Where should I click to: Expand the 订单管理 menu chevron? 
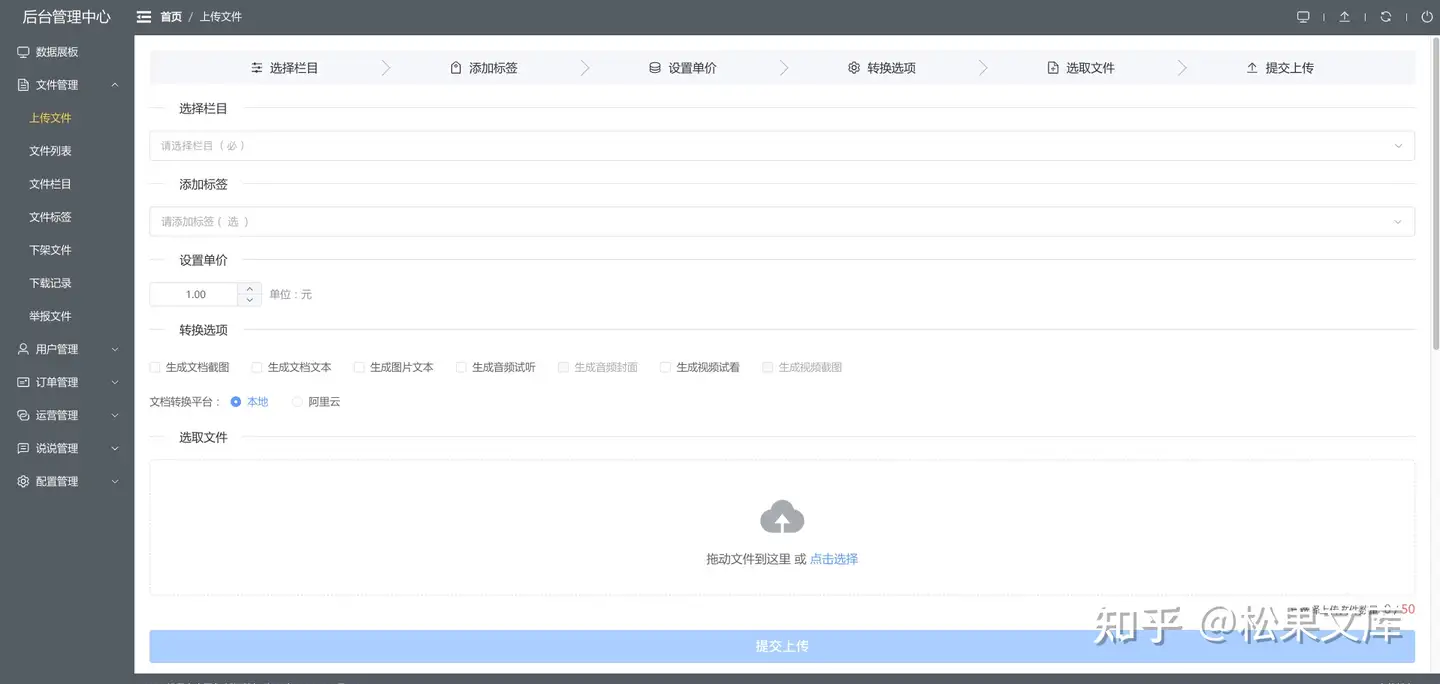pyautogui.click(x=115, y=382)
